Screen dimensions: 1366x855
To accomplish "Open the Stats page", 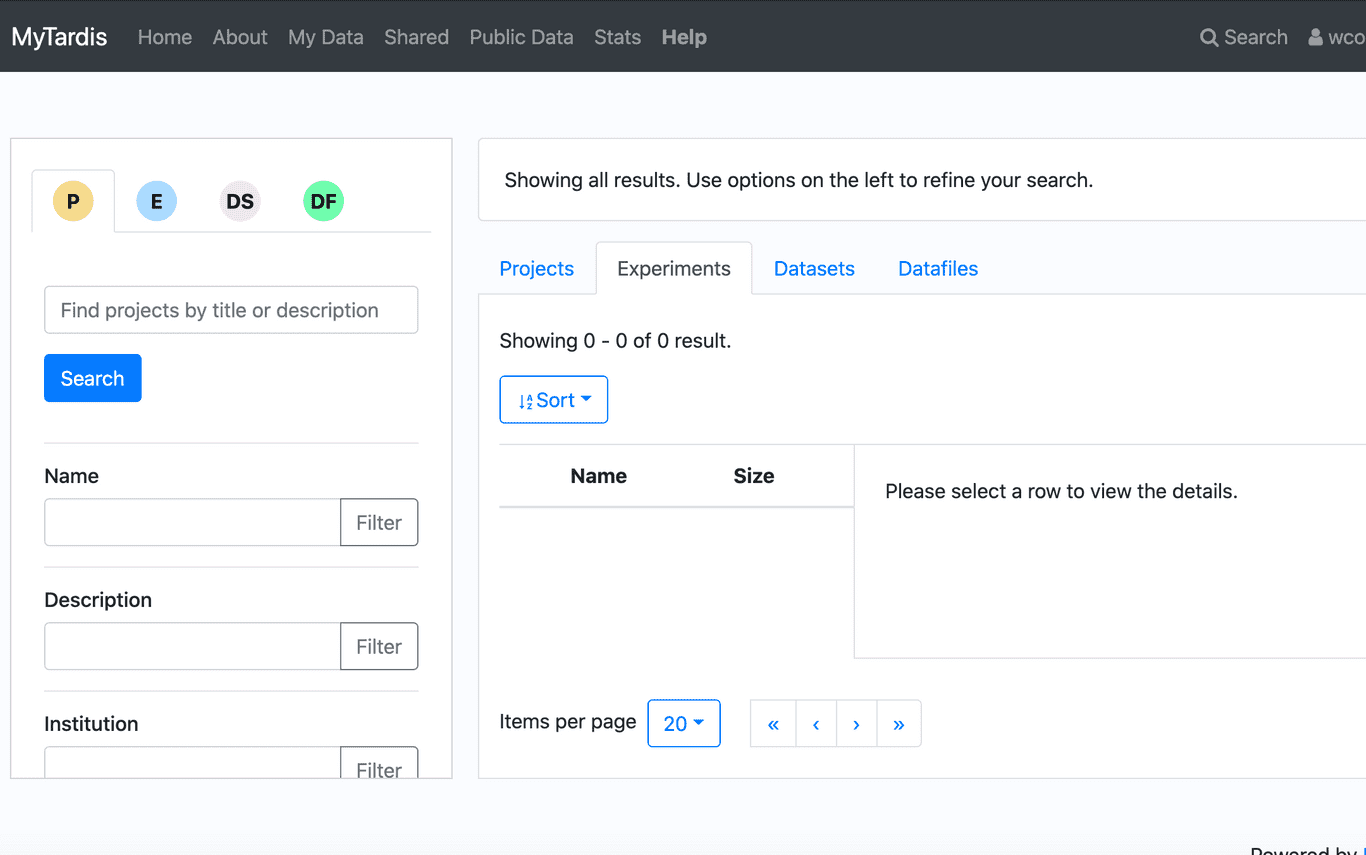I will click(x=618, y=37).
